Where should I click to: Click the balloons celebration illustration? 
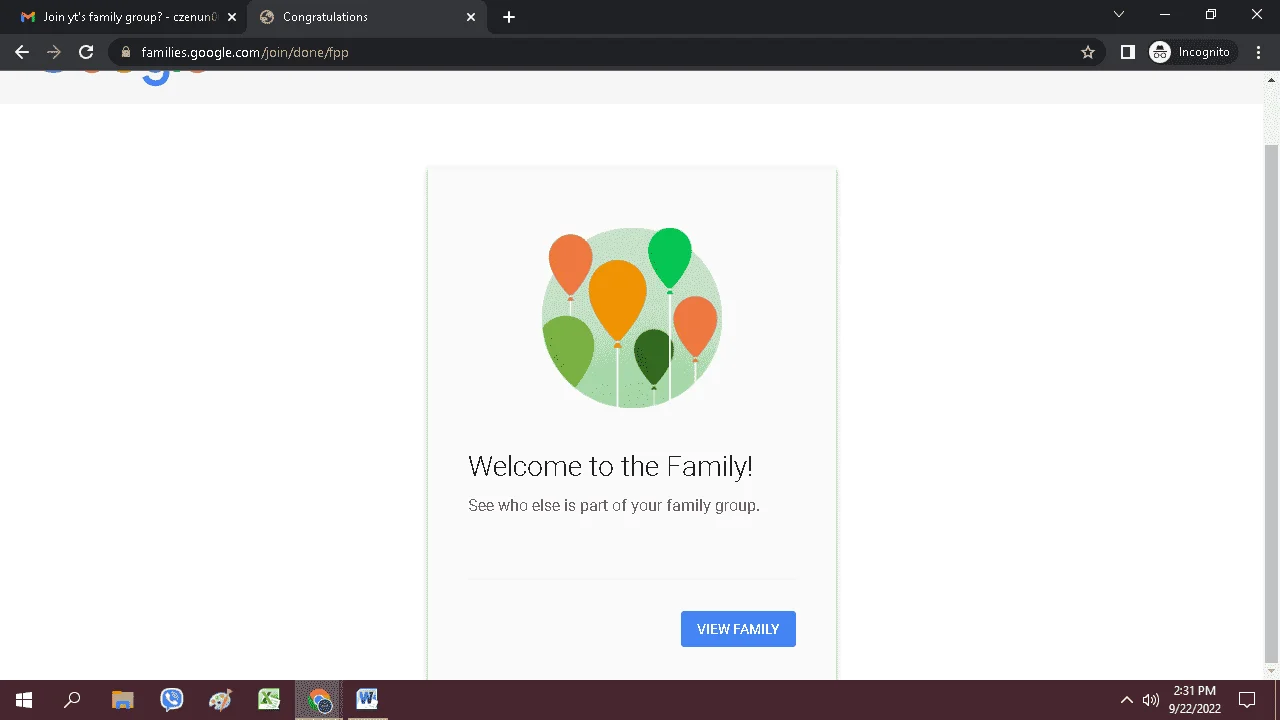coord(632,318)
